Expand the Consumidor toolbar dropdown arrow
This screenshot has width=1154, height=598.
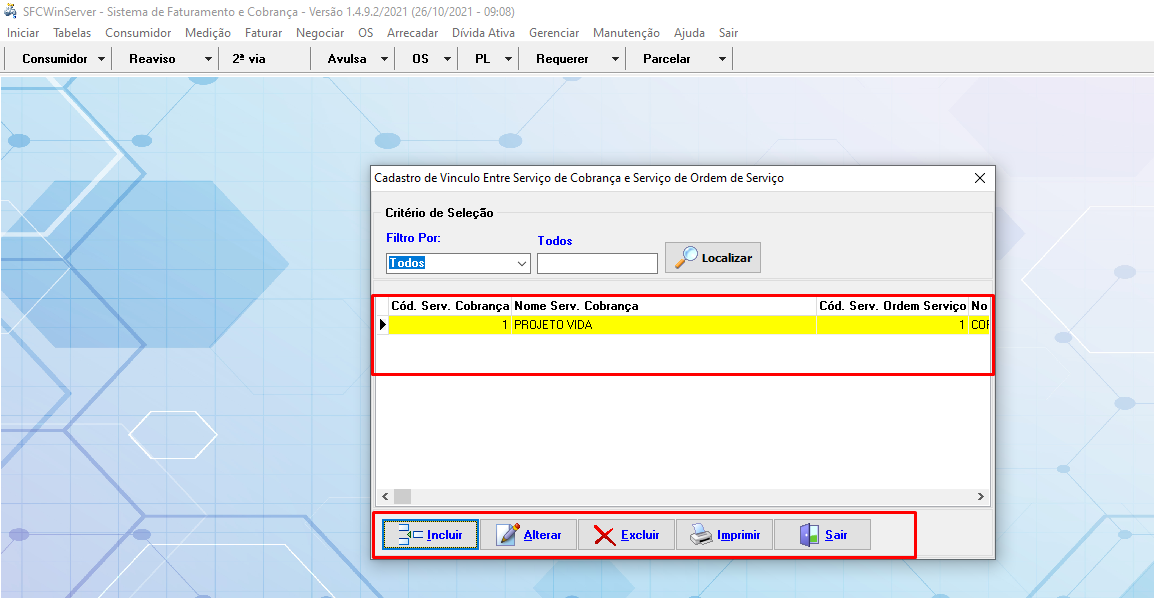[102, 59]
